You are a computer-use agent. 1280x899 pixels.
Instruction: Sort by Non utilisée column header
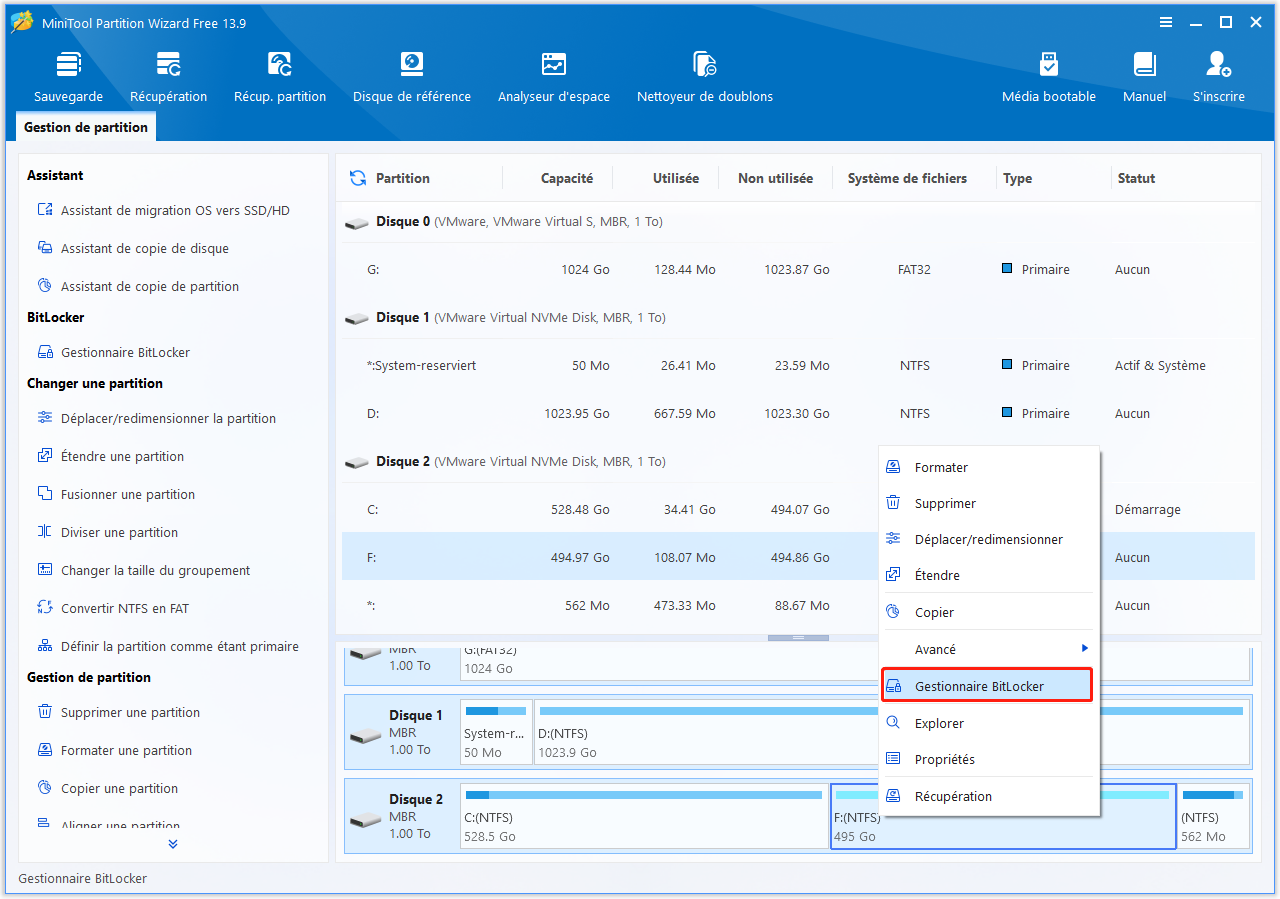pyautogui.click(x=775, y=178)
